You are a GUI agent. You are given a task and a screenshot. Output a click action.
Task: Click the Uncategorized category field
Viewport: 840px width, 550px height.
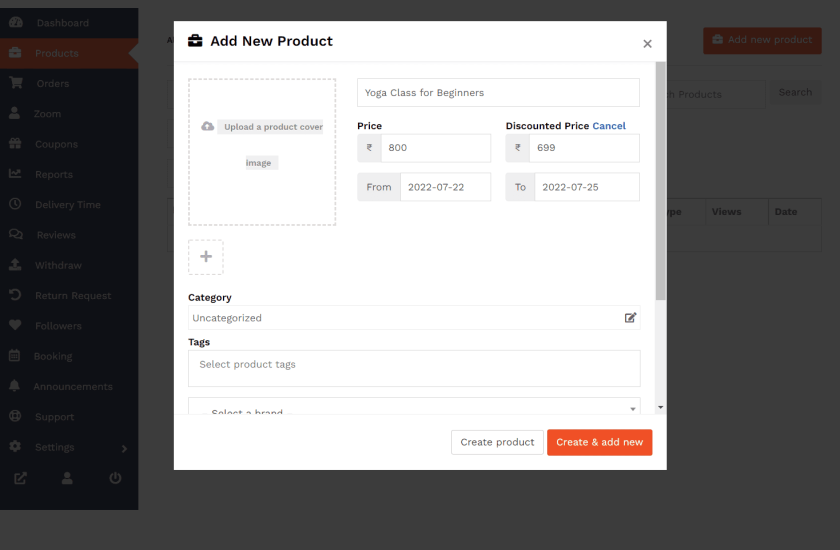(x=414, y=318)
